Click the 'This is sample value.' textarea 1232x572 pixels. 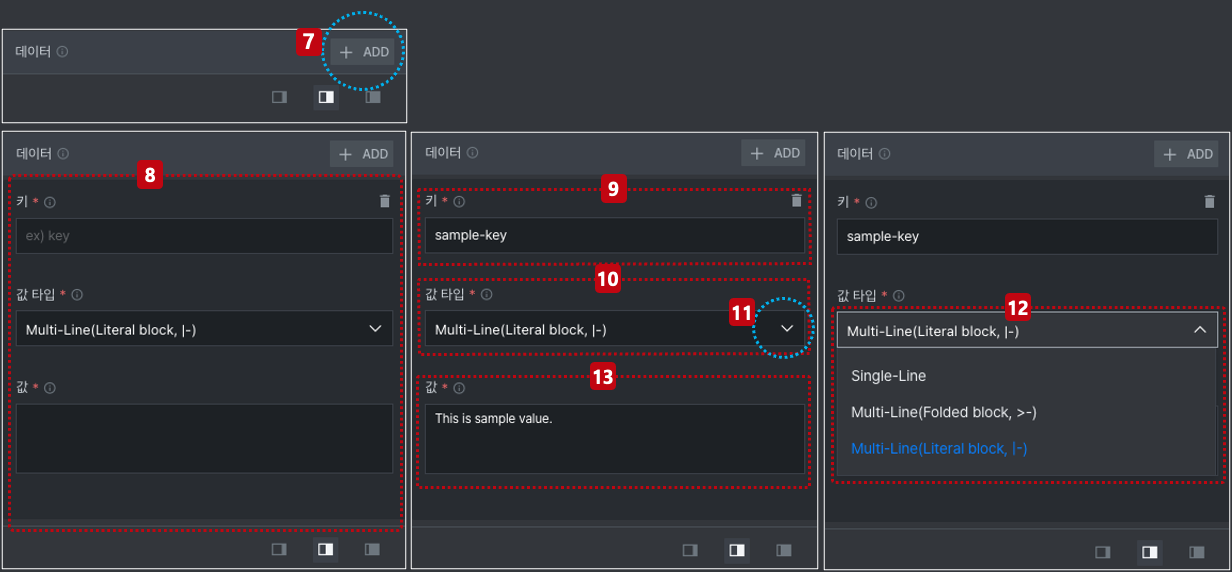click(614, 439)
